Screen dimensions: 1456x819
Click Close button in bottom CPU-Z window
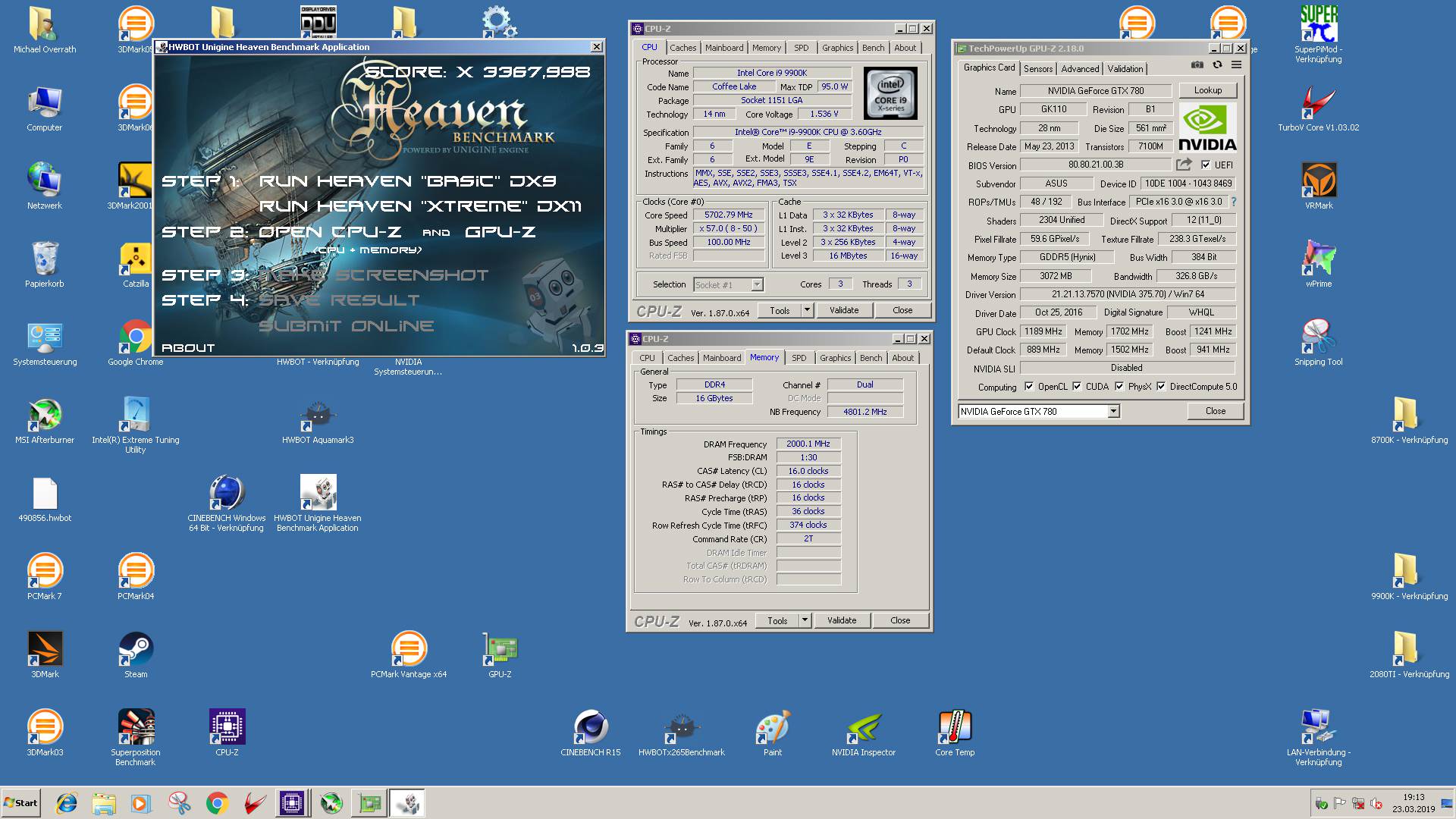pyautogui.click(x=900, y=620)
